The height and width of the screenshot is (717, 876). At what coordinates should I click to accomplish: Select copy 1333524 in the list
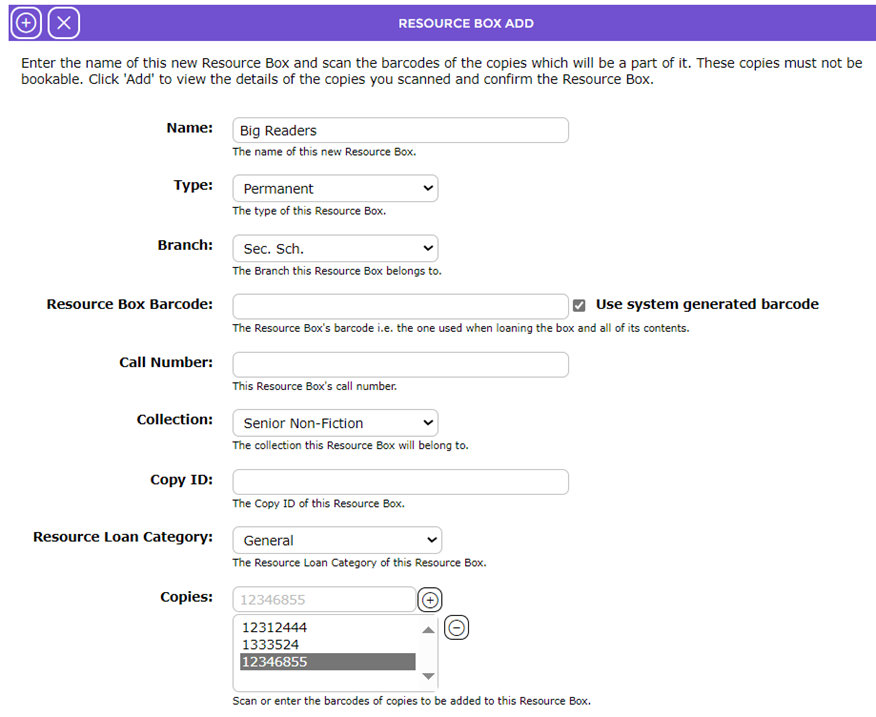click(328, 645)
